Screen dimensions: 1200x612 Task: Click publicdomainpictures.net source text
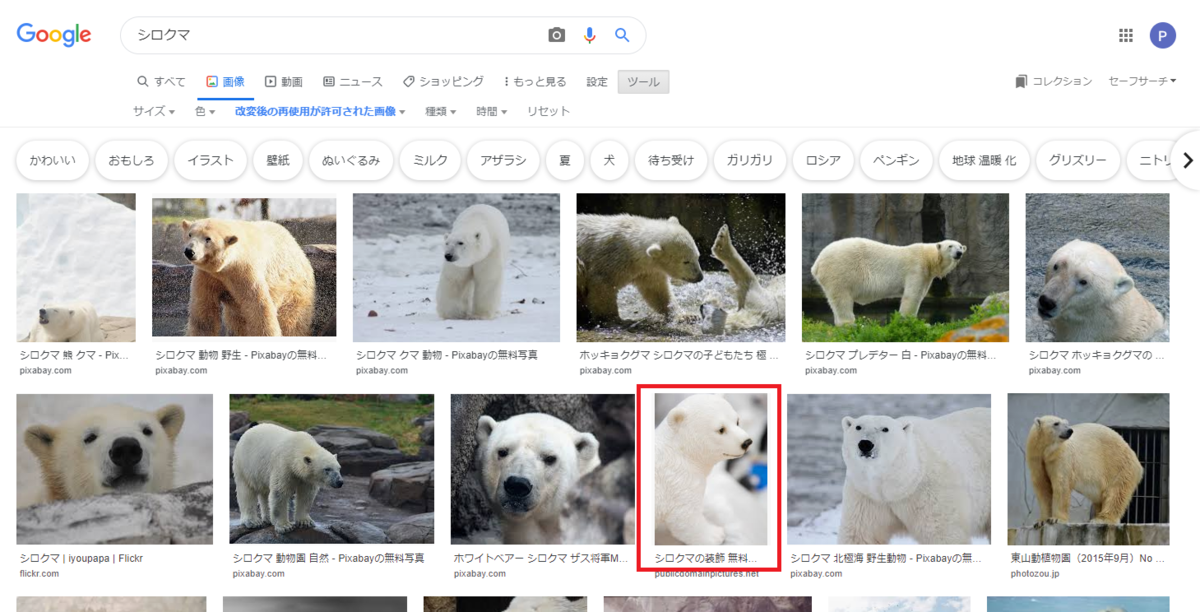pyautogui.click(x=706, y=574)
